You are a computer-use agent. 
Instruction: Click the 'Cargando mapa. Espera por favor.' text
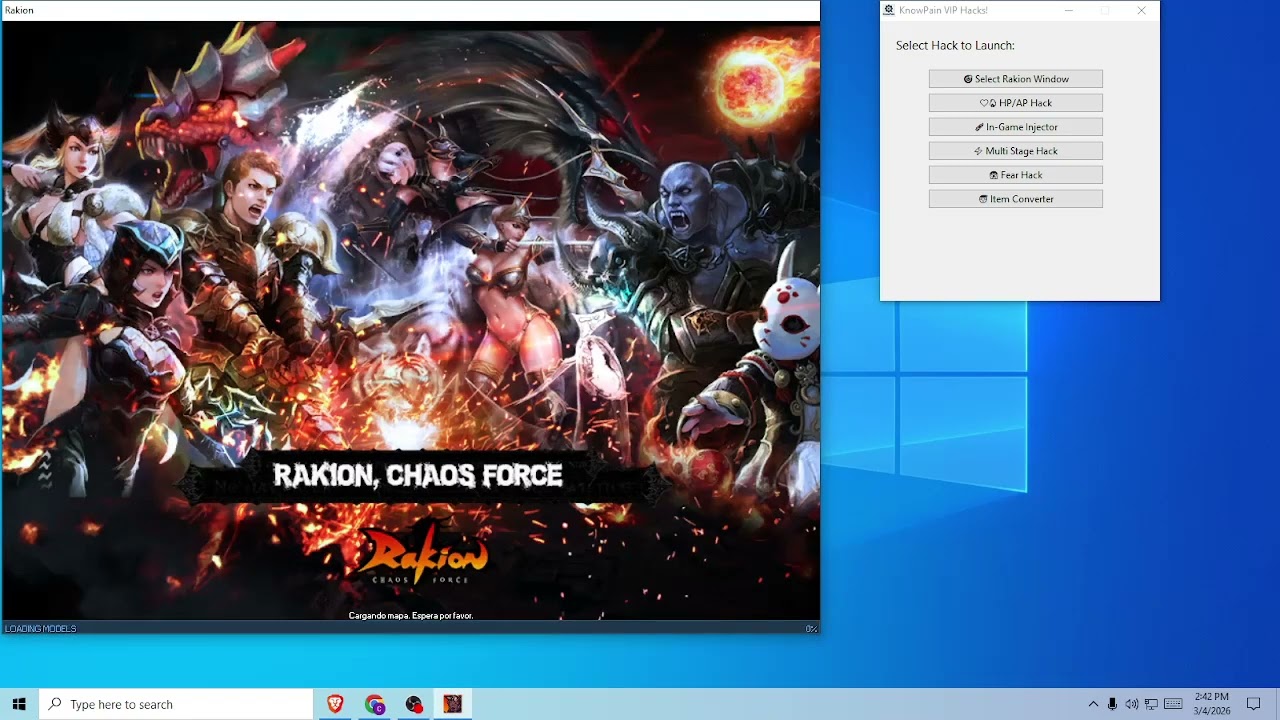pyautogui.click(x=411, y=615)
